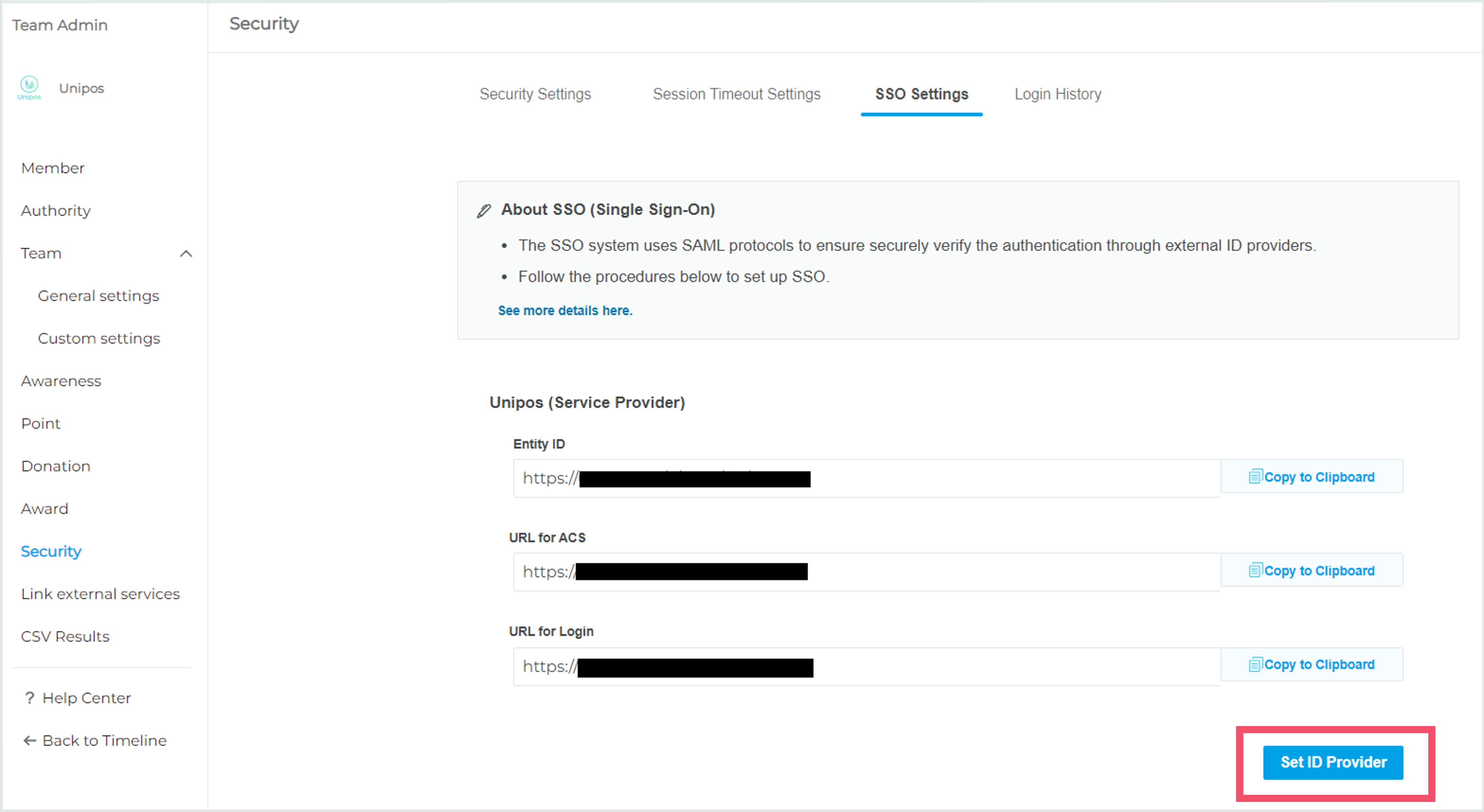Screen dimensions: 1484x812
Task: Select the SSO Settings tab
Action: click(x=922, y=94)
